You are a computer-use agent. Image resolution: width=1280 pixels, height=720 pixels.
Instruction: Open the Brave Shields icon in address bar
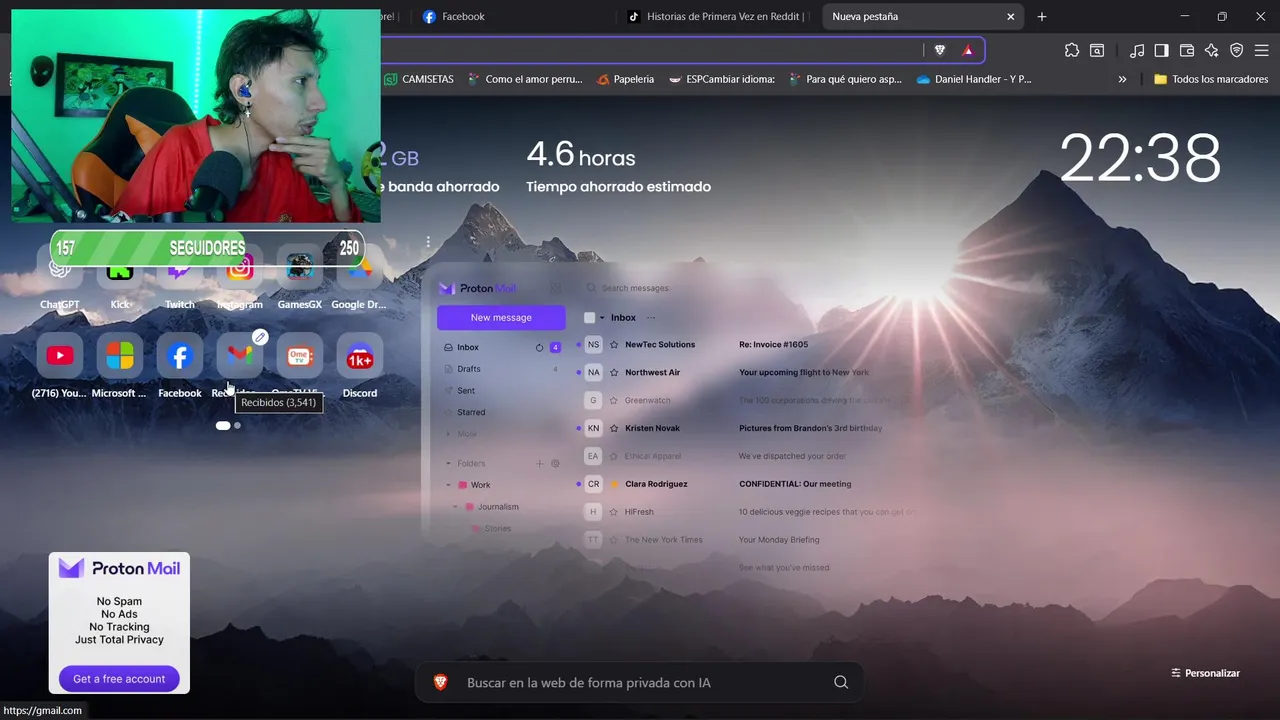[x=940, y=50]
